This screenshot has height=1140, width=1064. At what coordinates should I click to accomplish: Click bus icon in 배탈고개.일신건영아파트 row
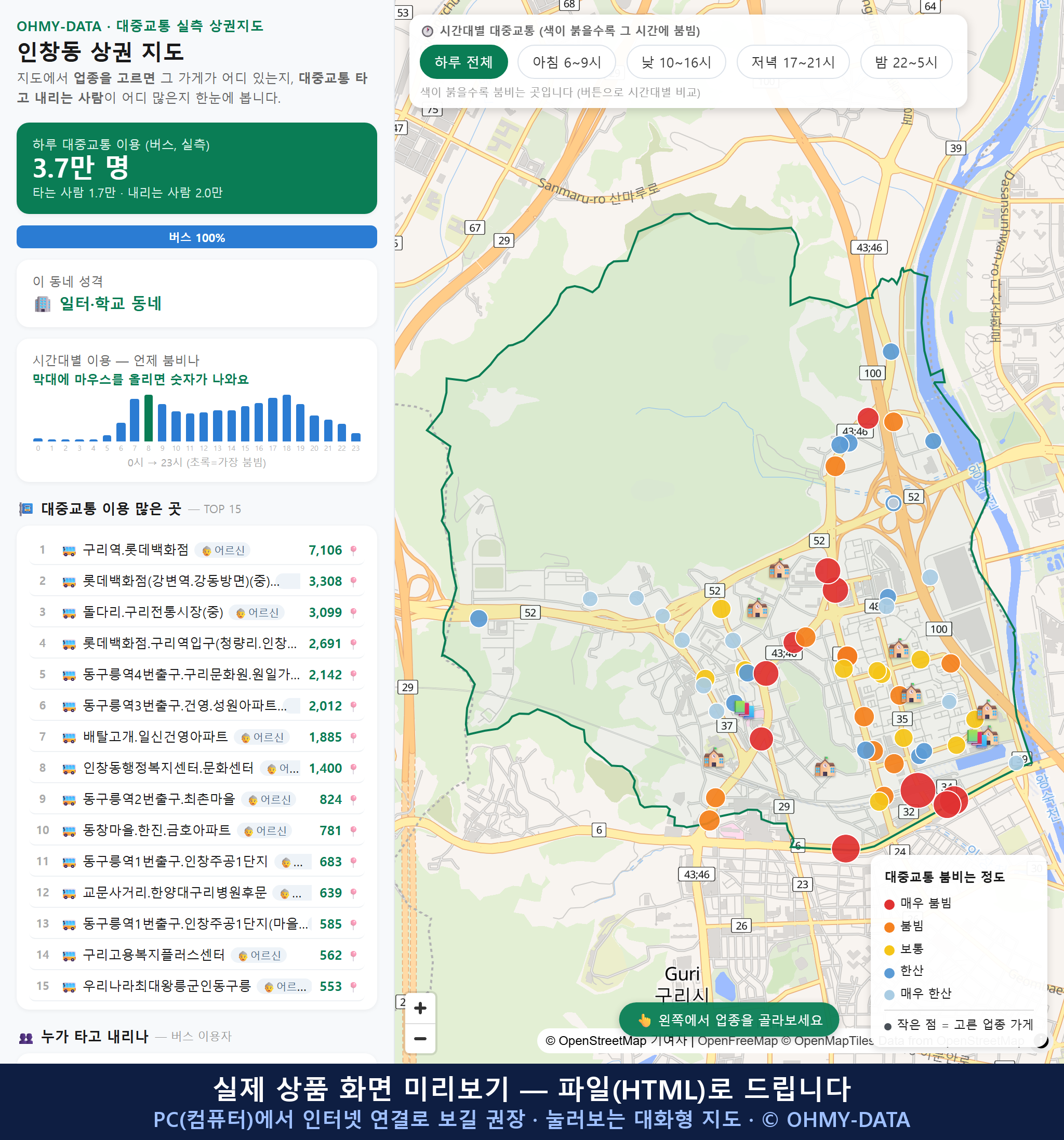[x=69, y=737]
